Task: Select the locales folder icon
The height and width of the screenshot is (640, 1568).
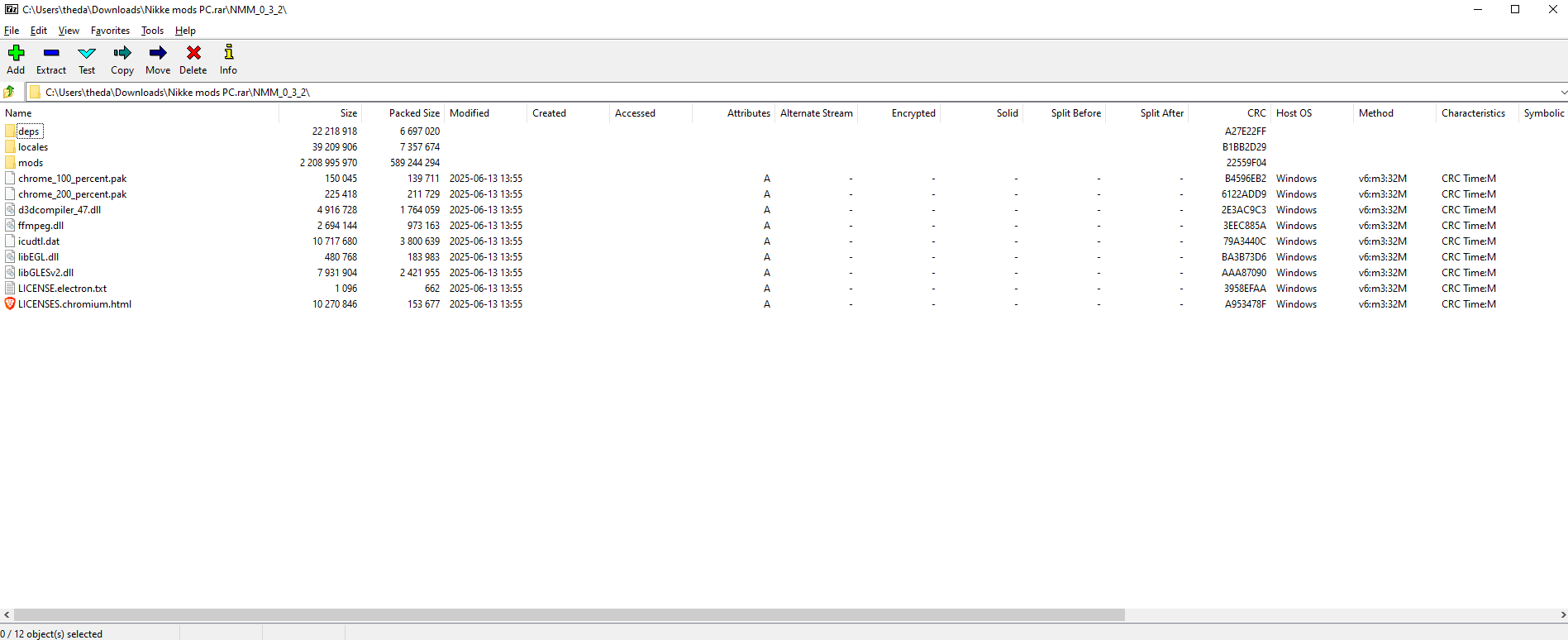Action: [10, 146]
